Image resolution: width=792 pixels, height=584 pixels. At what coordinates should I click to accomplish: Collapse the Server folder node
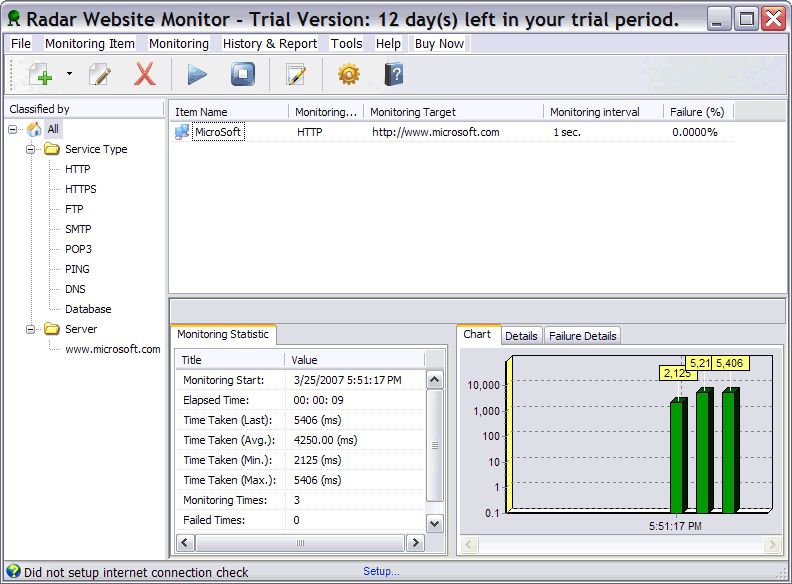(x=31, y=329)
